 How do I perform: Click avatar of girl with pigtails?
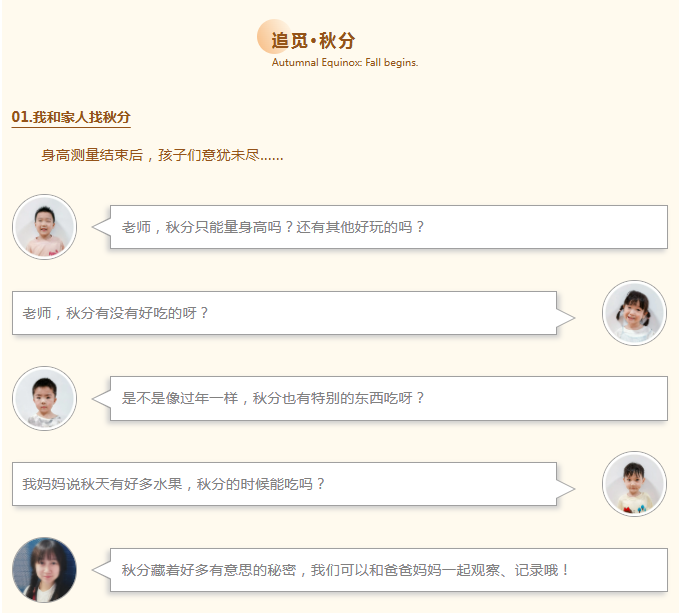pyautogui.click(x=634, y=313)
